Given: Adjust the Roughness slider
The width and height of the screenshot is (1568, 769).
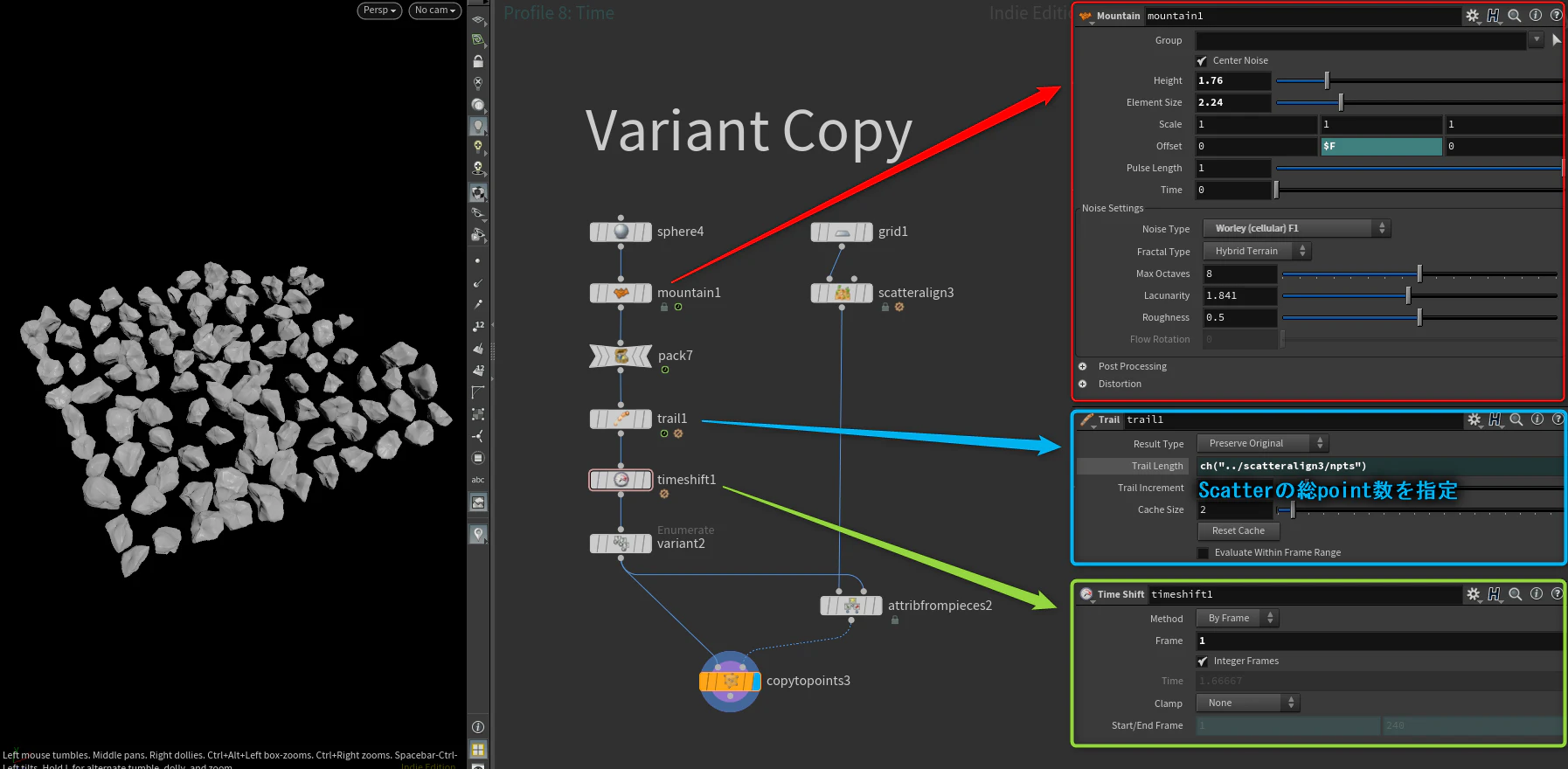Looking at the screenshot, I should 1419,318.
